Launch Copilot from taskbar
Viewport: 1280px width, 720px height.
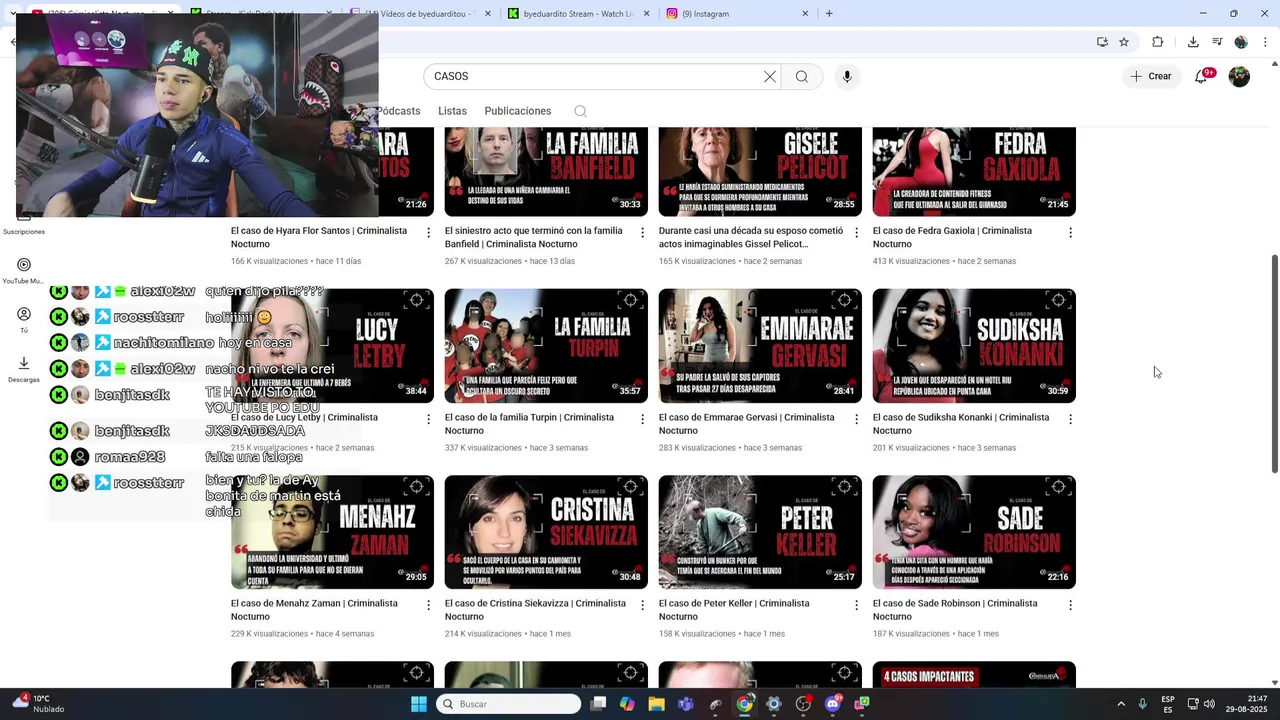(627, 704)
